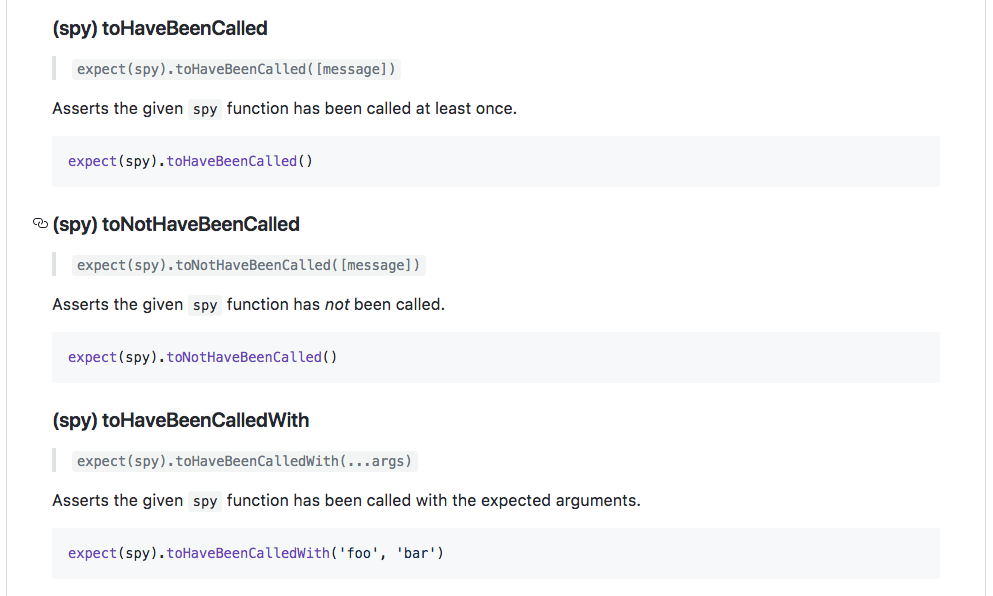
Task: Click inline "spy" code in the "not been called" sentence
Action: click(x=205, y=305)
